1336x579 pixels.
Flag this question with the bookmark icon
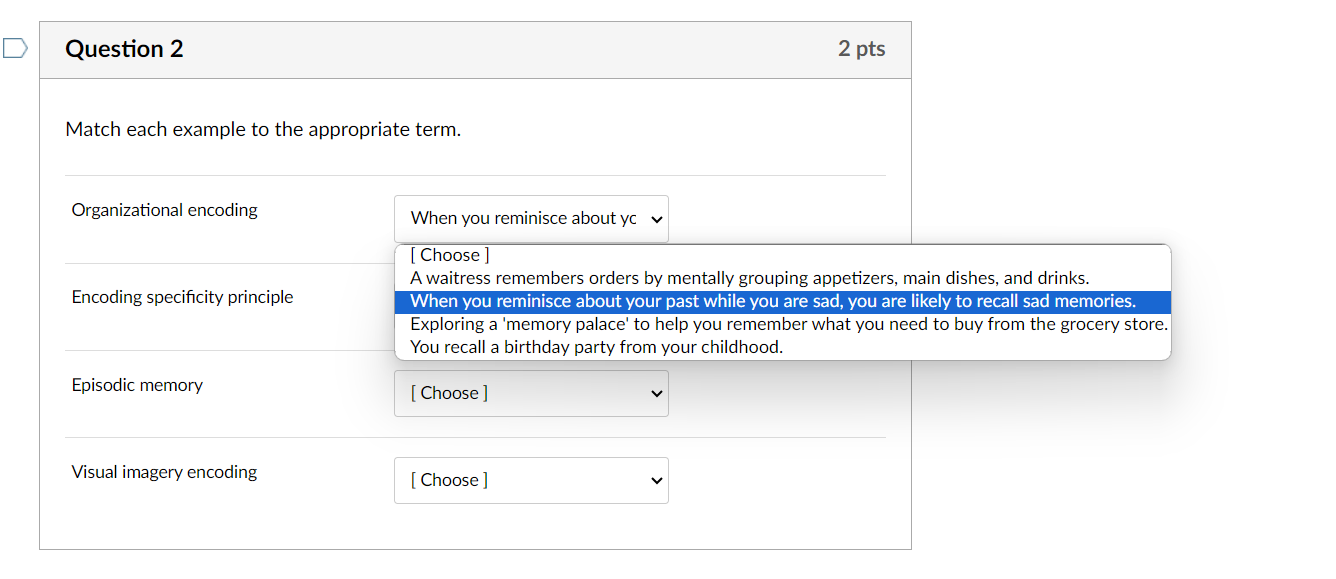tap(15, 49)
